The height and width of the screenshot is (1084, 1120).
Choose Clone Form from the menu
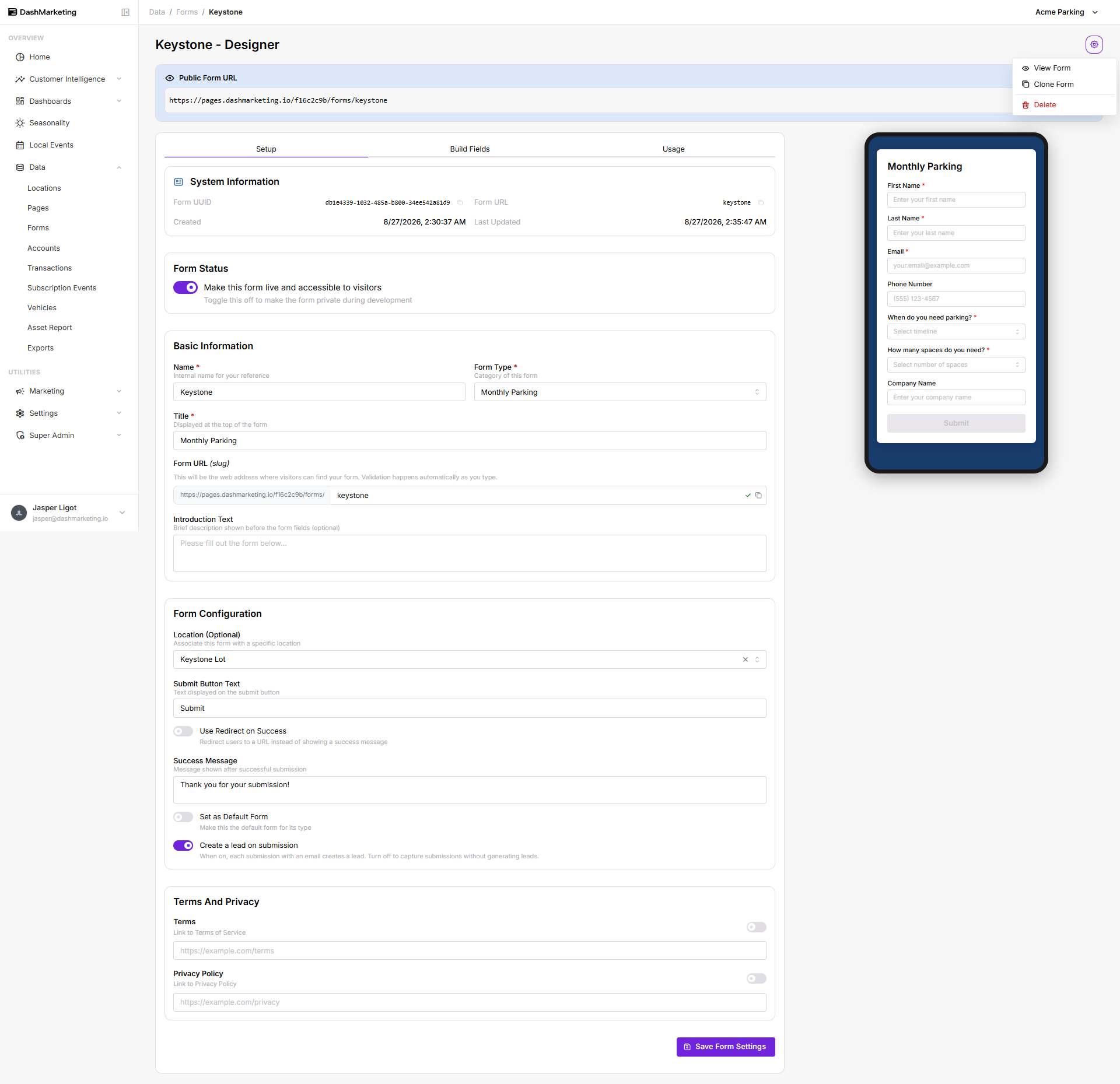pyautogui.click(x=1064, y=85)
